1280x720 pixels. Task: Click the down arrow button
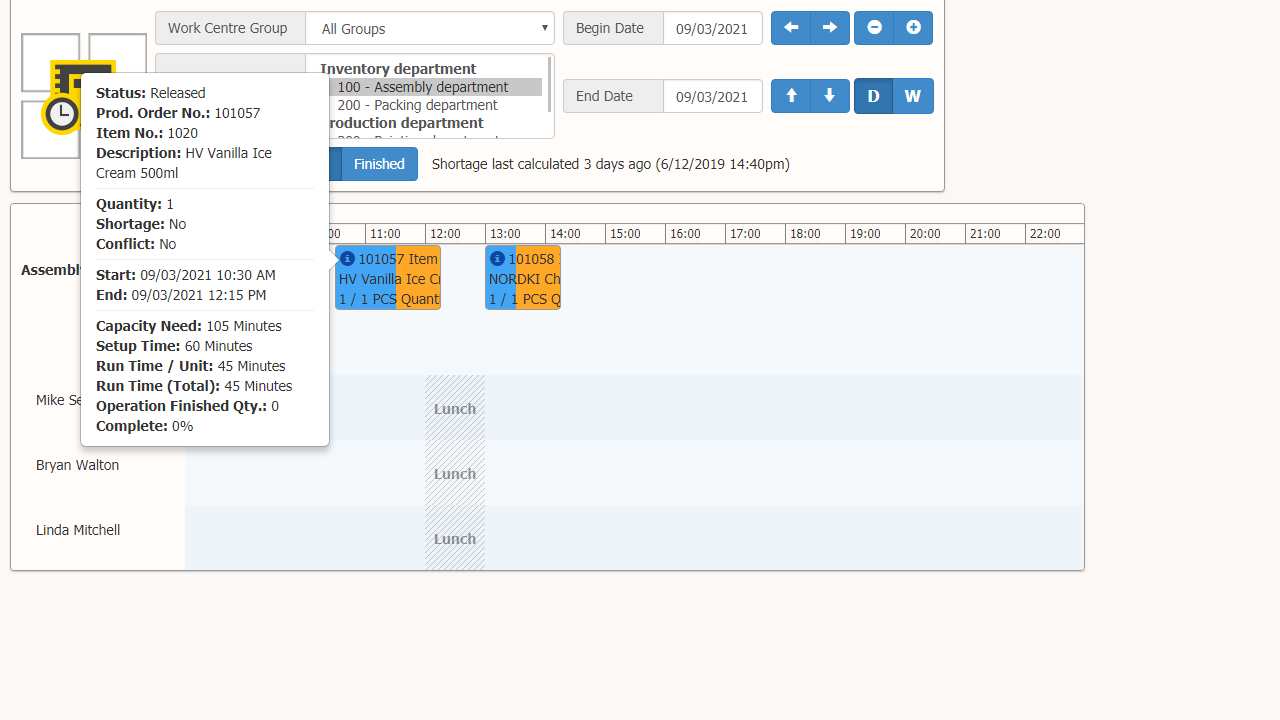pos(830,96)
